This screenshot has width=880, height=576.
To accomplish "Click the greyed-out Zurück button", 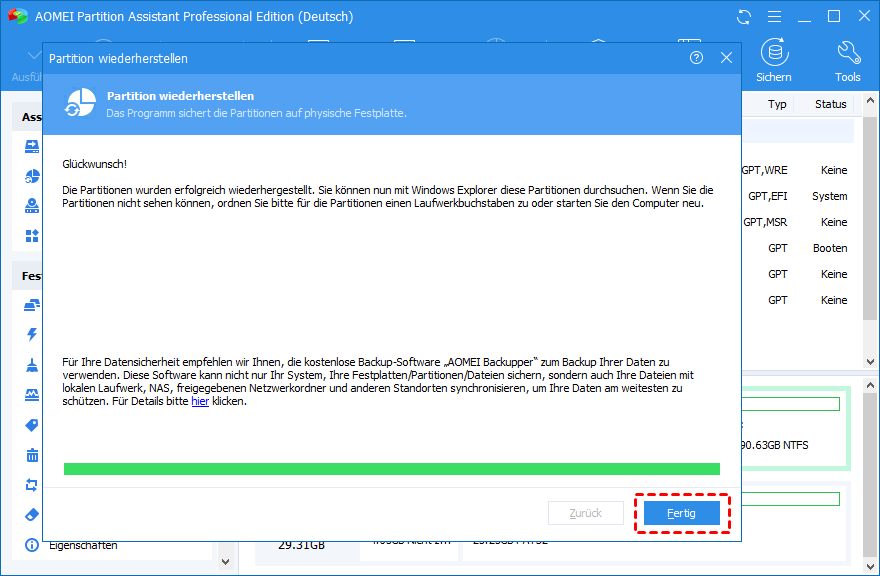I will 585,513.
